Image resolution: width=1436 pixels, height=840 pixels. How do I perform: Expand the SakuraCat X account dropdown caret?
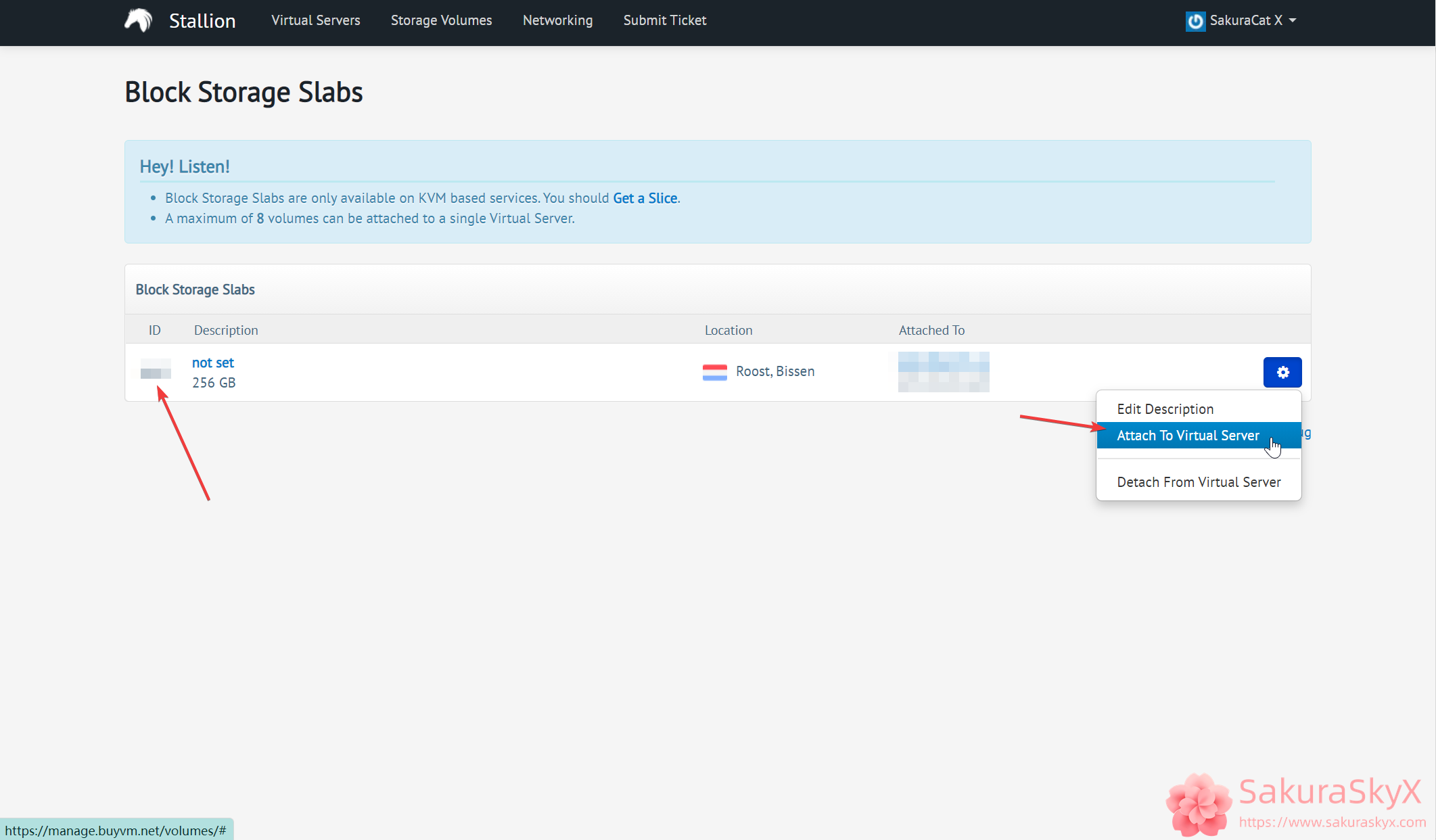pos(1293,20)
